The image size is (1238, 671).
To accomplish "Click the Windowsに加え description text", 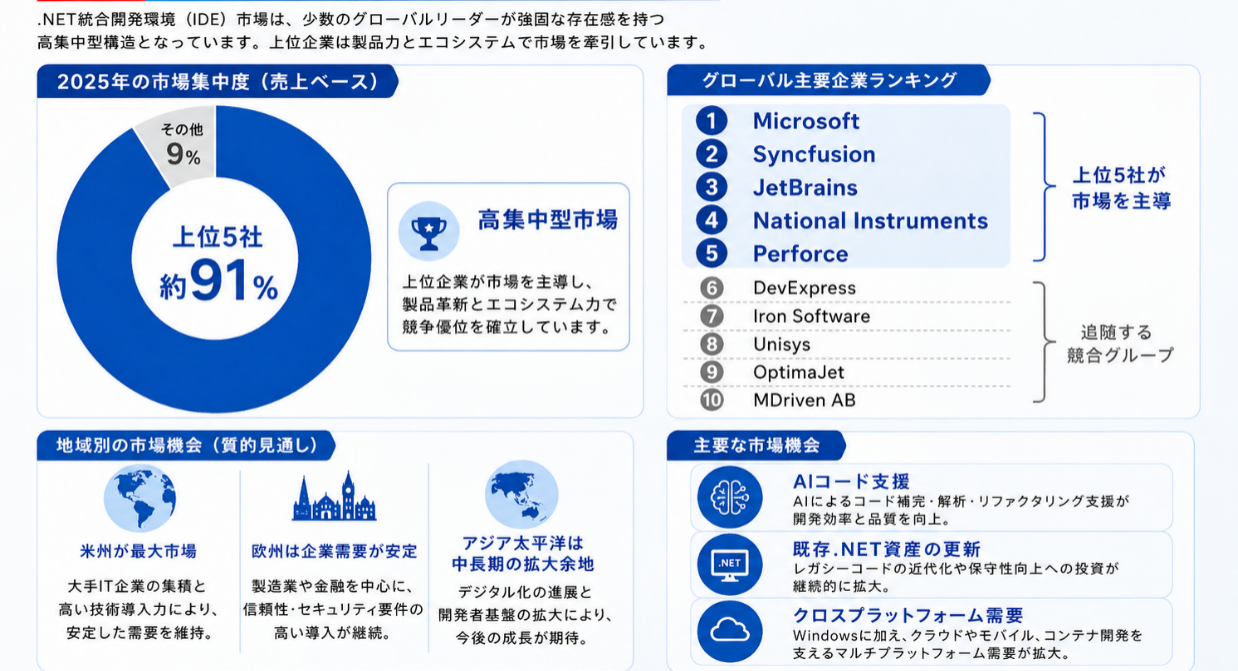I will pyautogui.click(x=967, y=644).
